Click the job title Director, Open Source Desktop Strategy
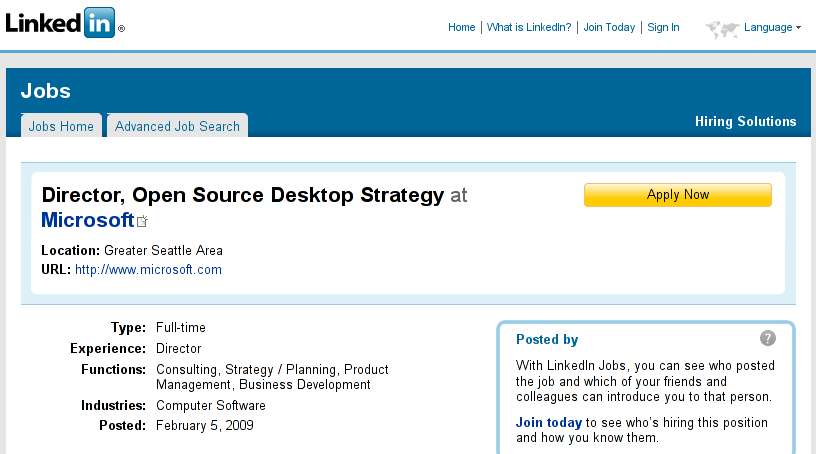 pos(243,195)
